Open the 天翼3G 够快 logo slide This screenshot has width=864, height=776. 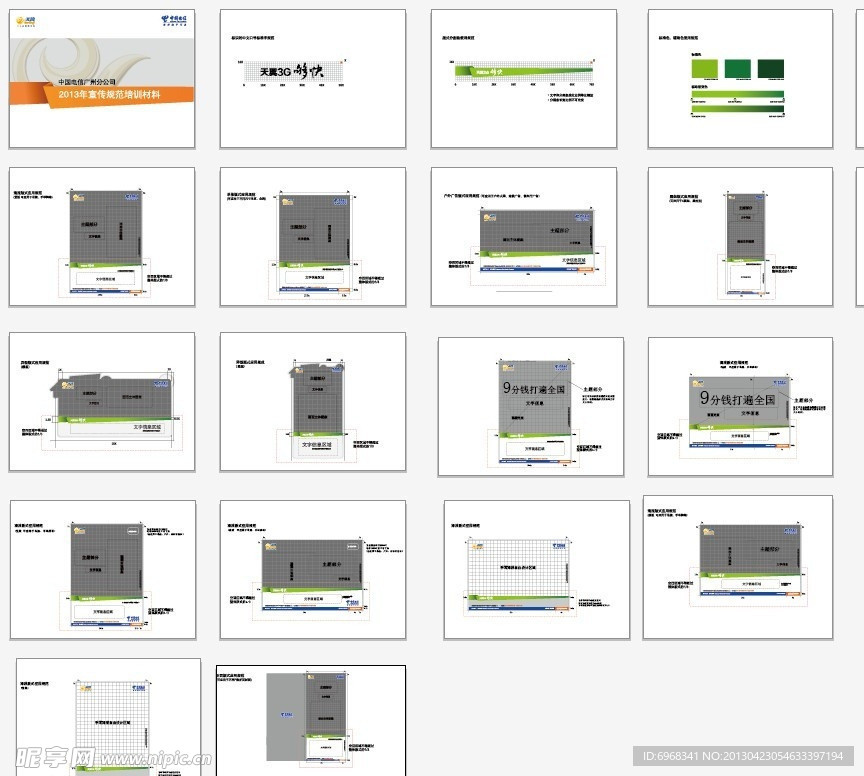coord(313,79)
